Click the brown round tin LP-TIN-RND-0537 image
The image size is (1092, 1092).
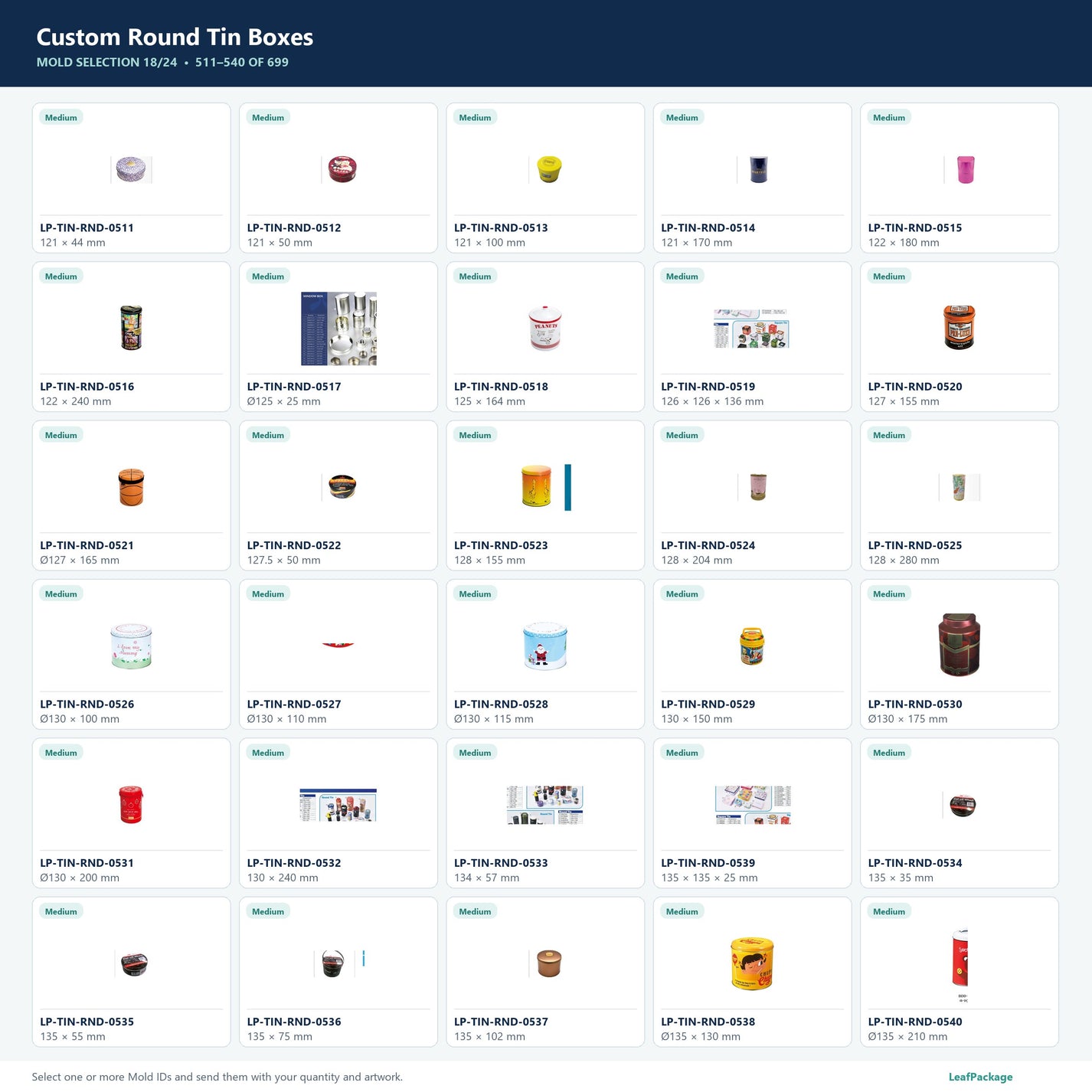pyautogui.click(x=548, y=963)
